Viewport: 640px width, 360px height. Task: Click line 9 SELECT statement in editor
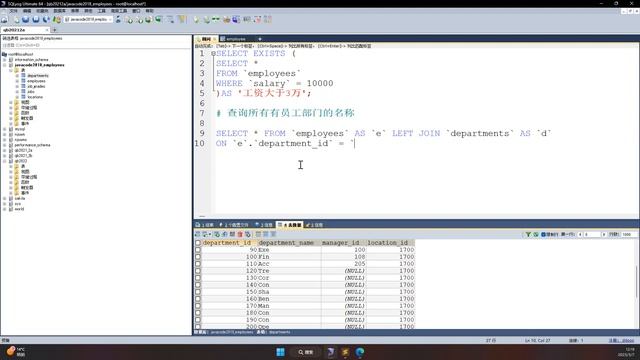pyautogui.click(x=383, y=133)
